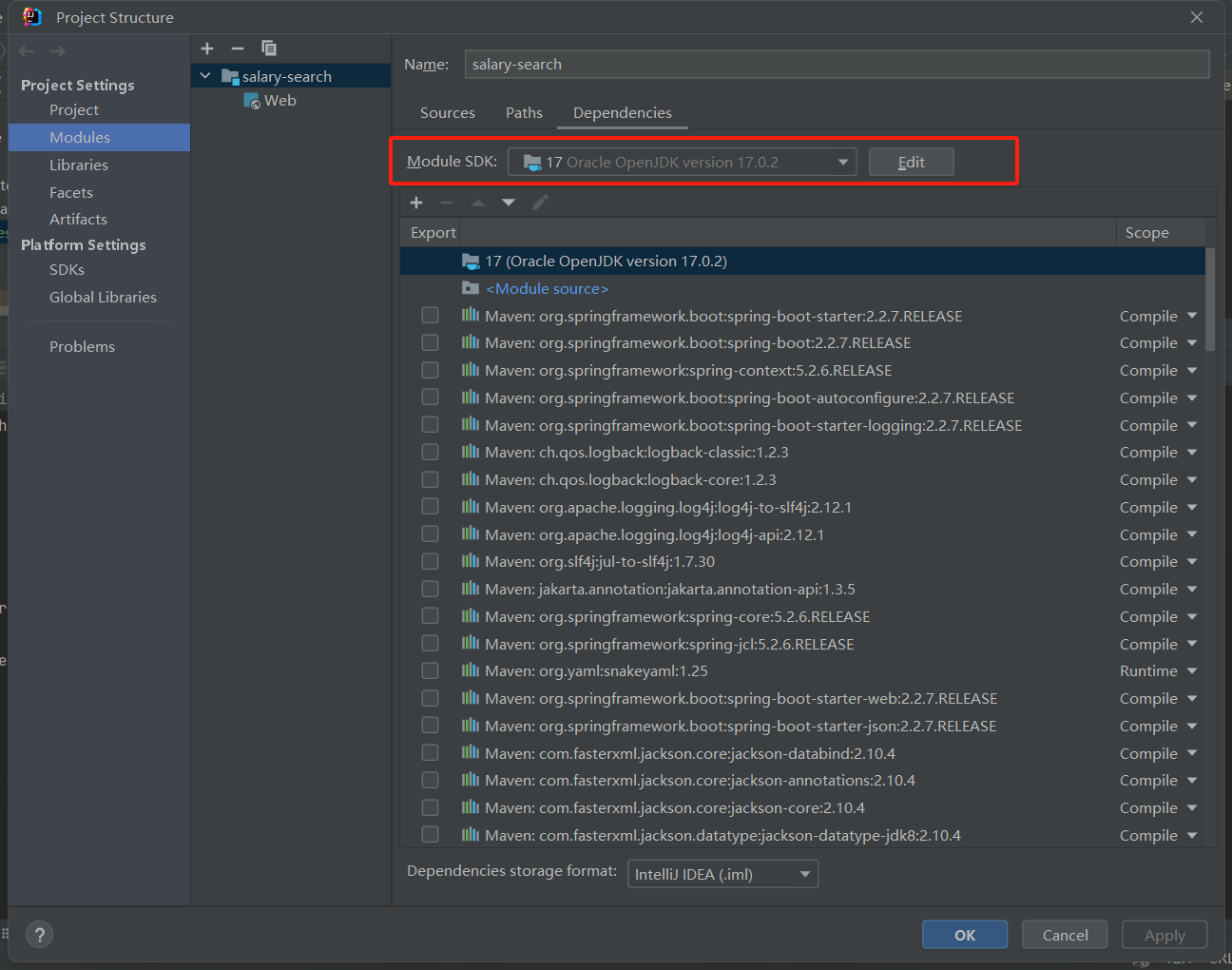Click library icon for jackson-datatype-jdk8:2.10.4
Screen dimensions: 1232x970
coord(471,835)
